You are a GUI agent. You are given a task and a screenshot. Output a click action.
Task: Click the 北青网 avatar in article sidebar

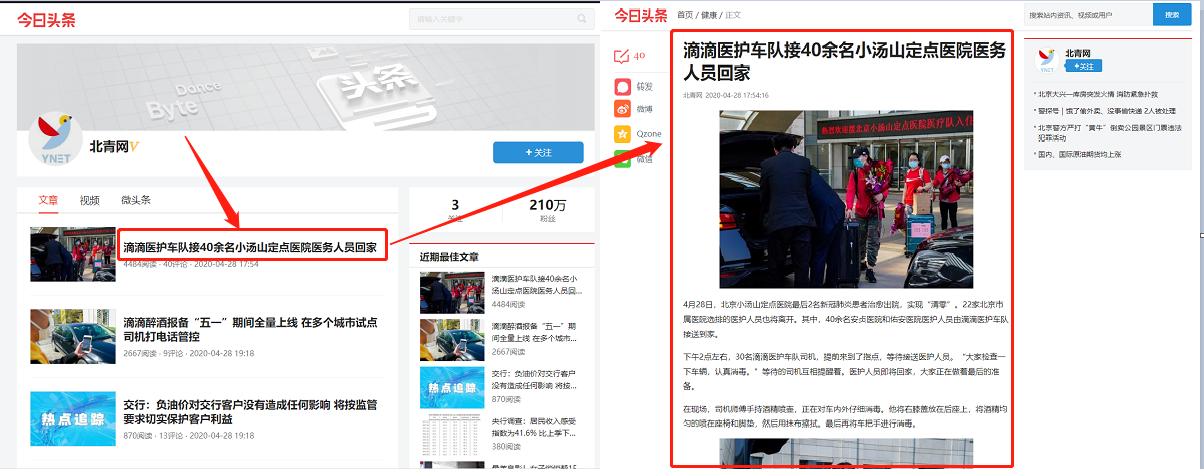point(1047,60)
